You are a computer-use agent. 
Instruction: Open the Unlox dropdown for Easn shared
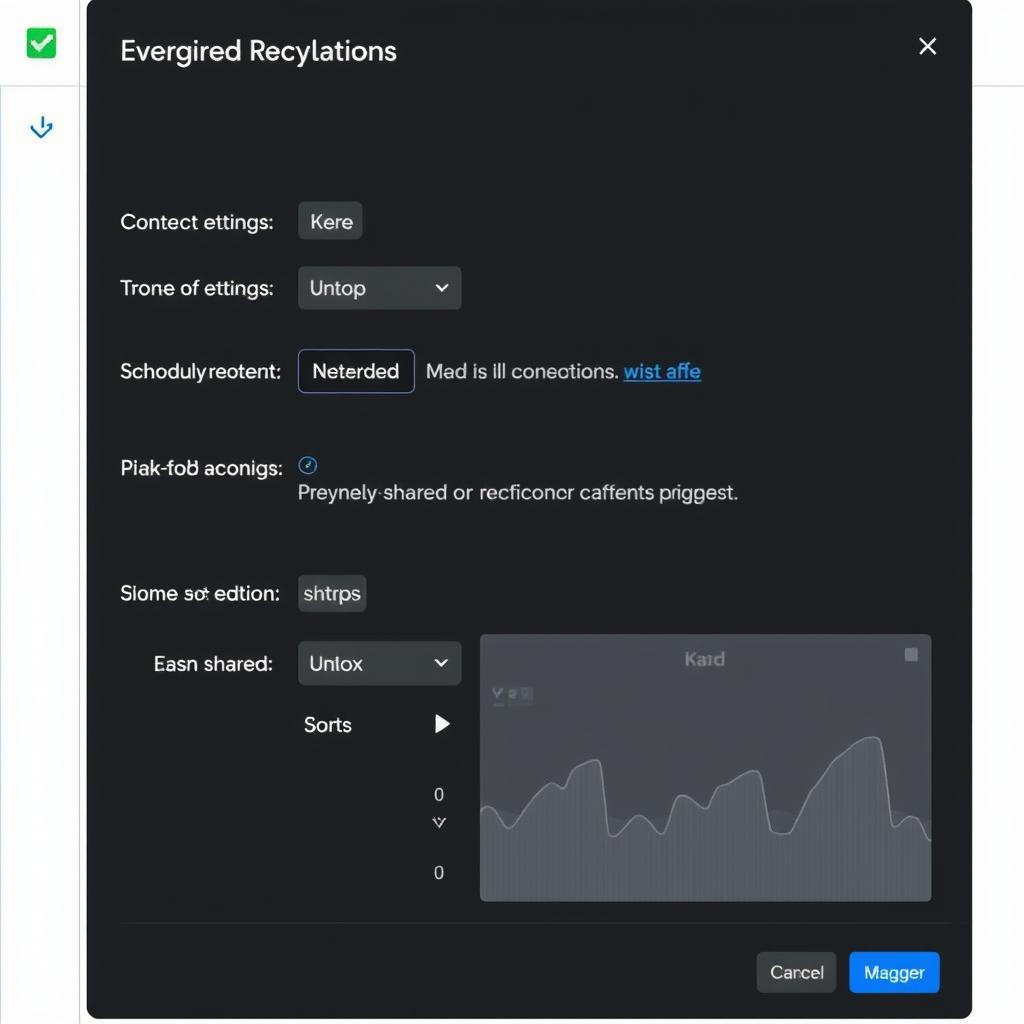click(379, 663)
